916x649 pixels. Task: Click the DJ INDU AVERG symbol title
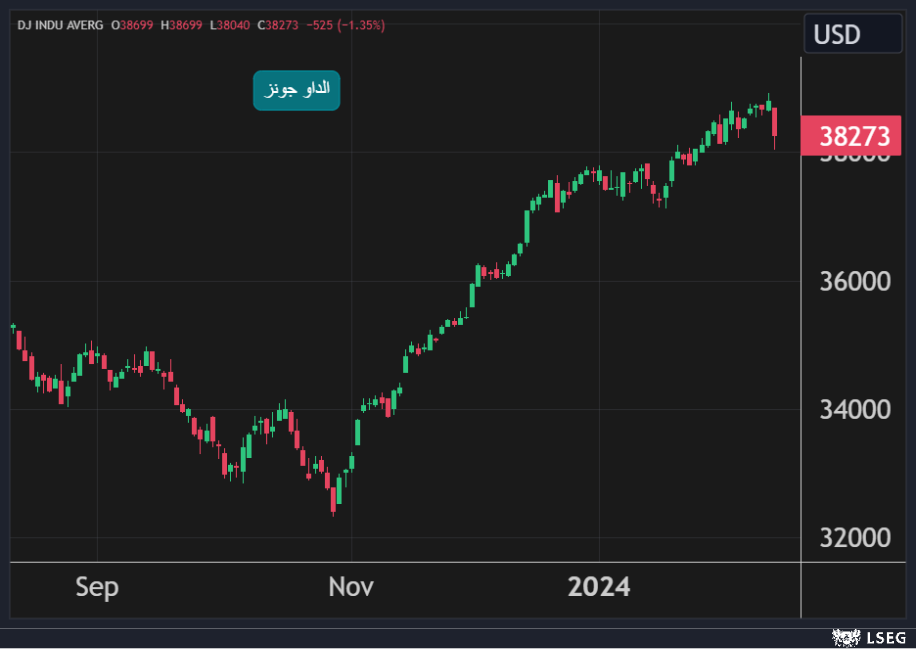point(60,26)
